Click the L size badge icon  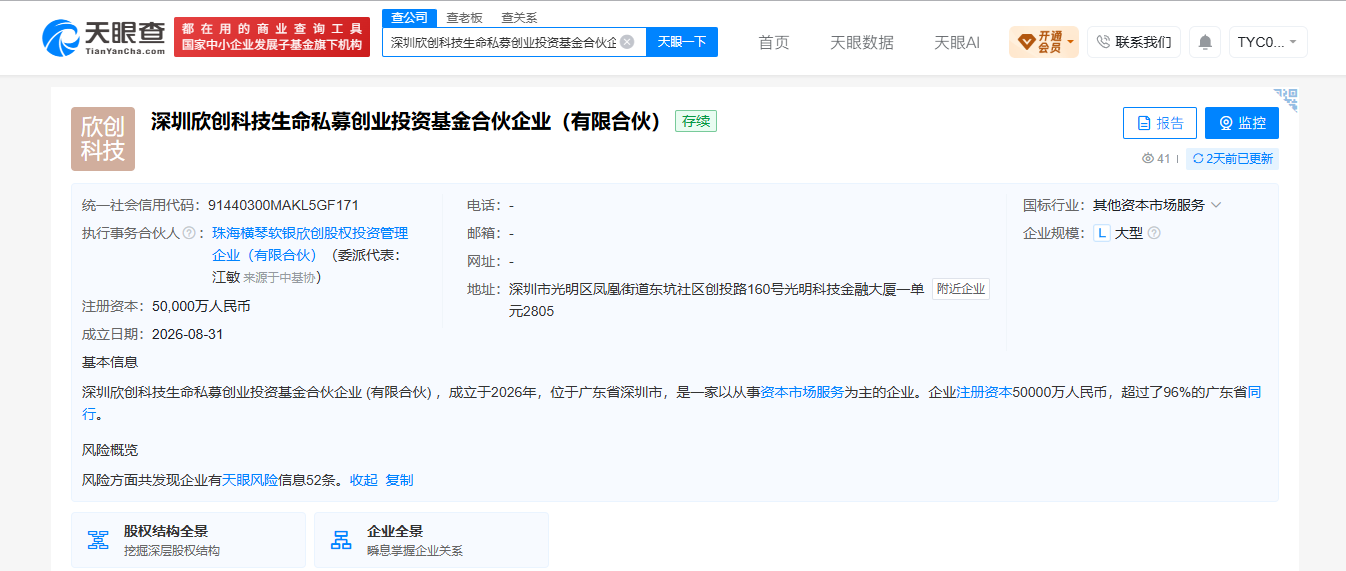coord(1102,233)
